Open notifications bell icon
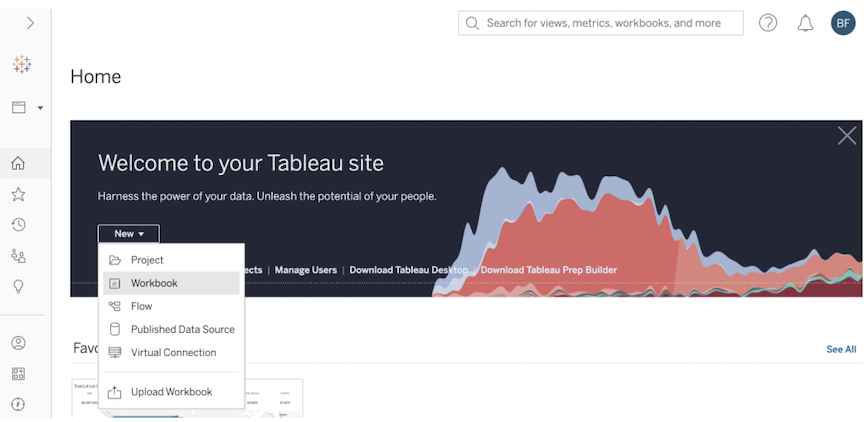The height and width of the screenshot is (422, 864). (805, 23)
